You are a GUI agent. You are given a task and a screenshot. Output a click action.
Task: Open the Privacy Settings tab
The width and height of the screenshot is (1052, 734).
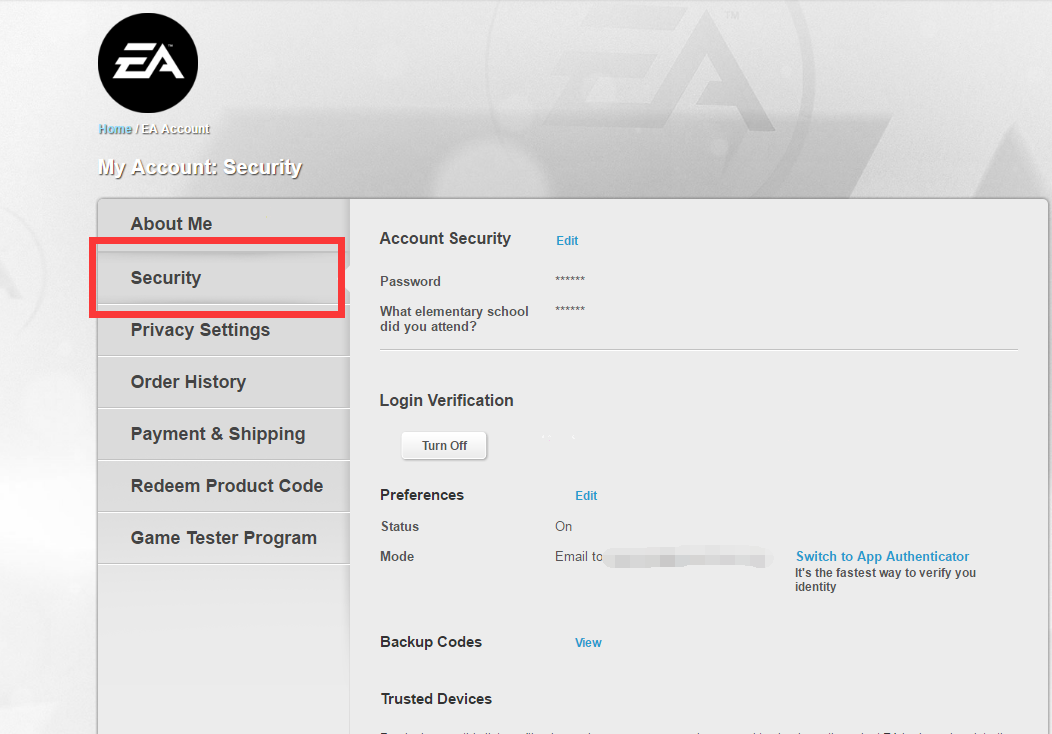click(x=223, y=330)
